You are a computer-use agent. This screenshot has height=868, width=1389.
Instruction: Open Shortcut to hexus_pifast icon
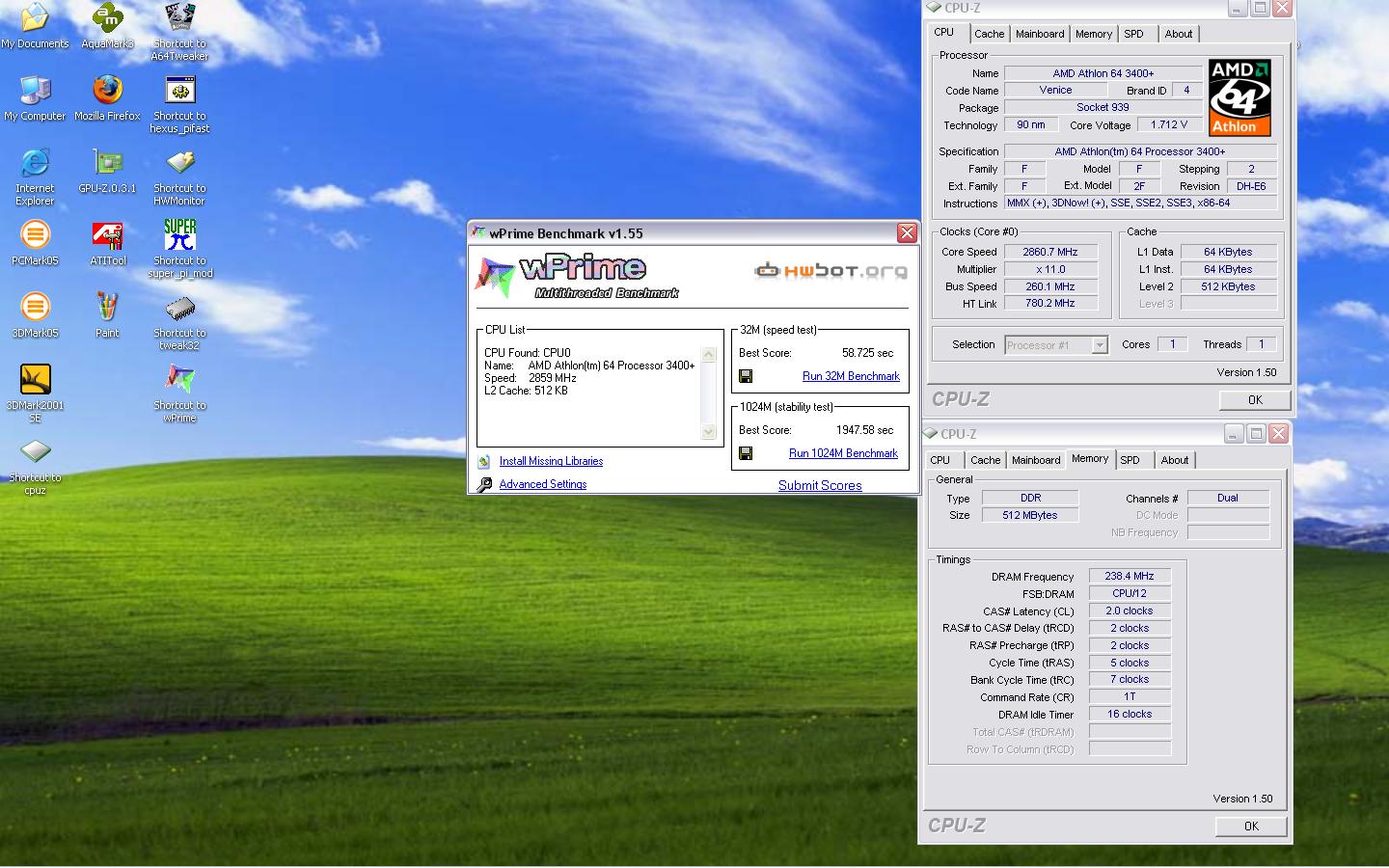point(179,104)
